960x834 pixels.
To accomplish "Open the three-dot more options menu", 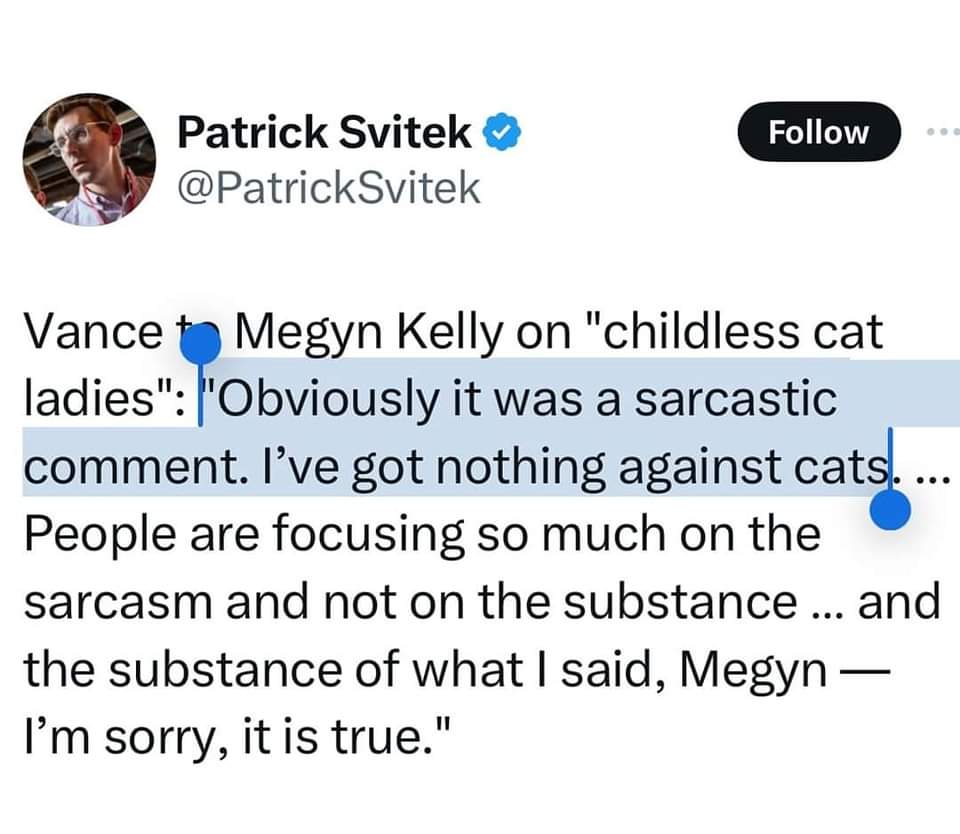I will pos(943,132).
